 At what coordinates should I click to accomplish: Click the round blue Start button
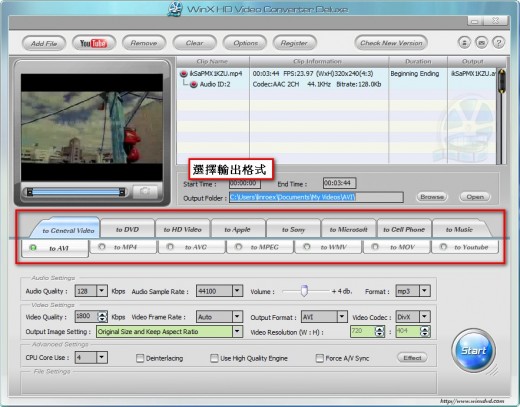[x=473, y=351]
